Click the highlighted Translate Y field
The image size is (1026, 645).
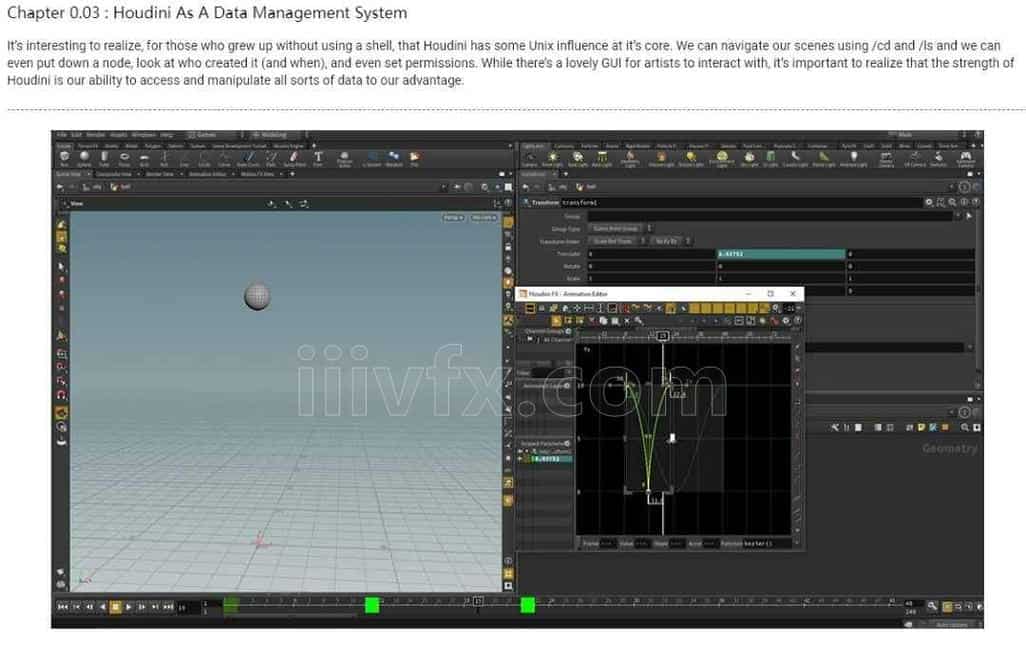coord(781,254)
